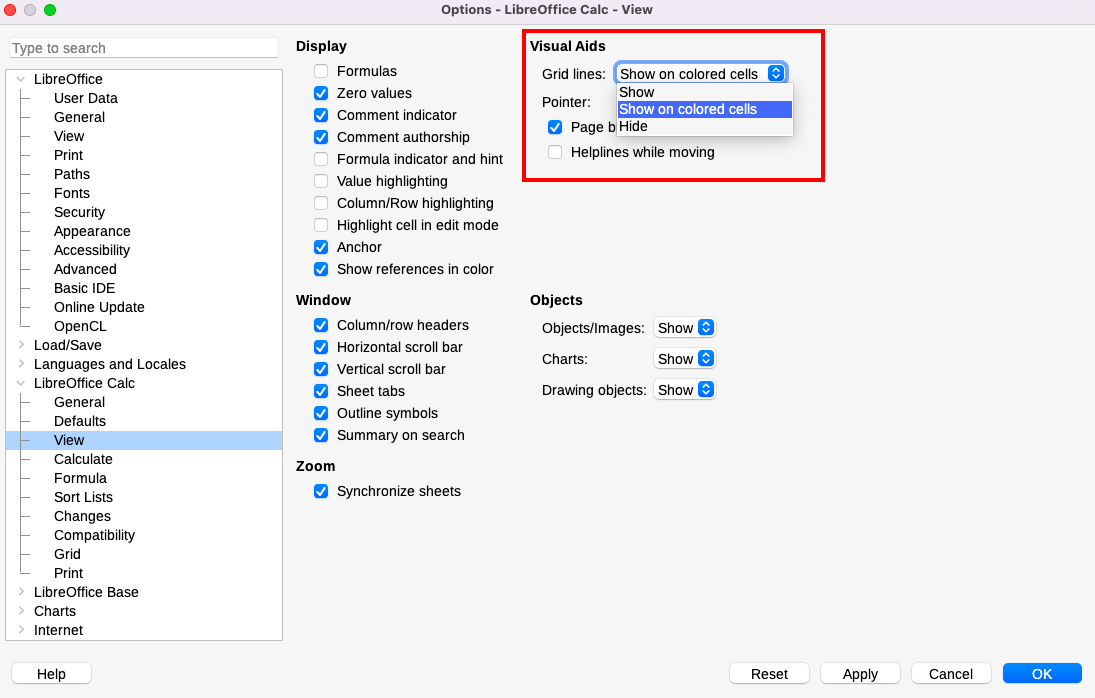Toggle Outline symbols checkbox
The image size is (1095, 698).
tap(321, 413)
